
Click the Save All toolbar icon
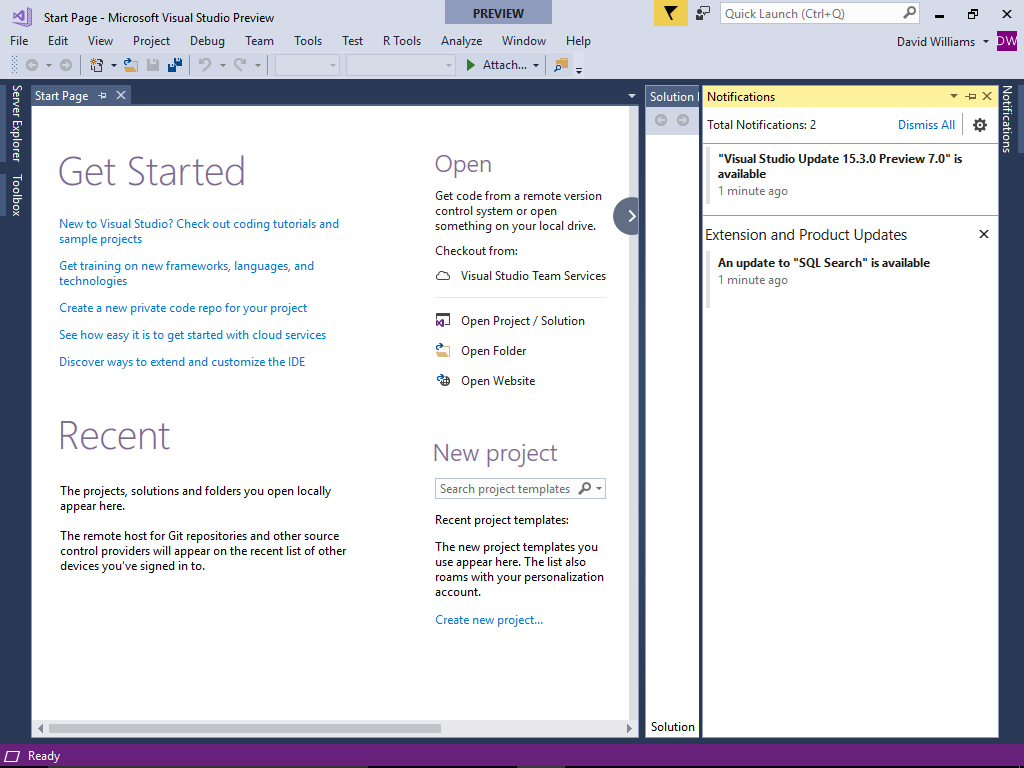click(x=175, y=65)
